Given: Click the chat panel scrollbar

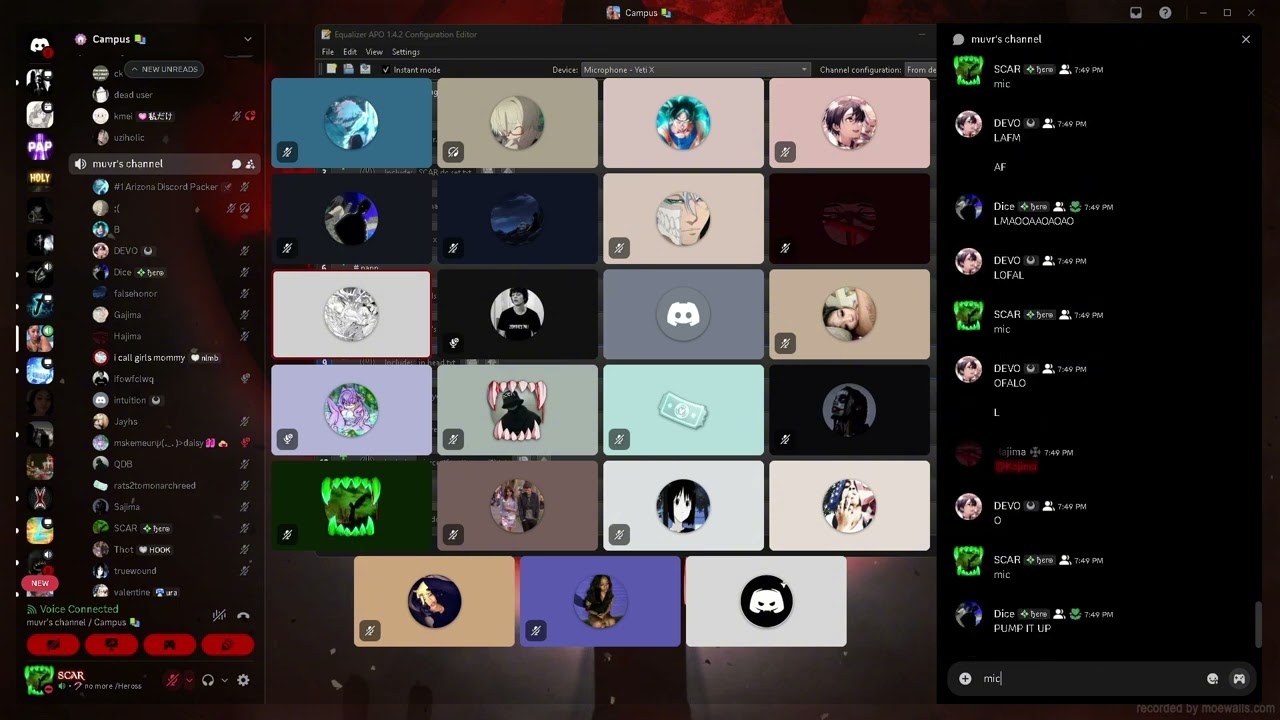Looking at the screenshot, I should coord(1259,625).
